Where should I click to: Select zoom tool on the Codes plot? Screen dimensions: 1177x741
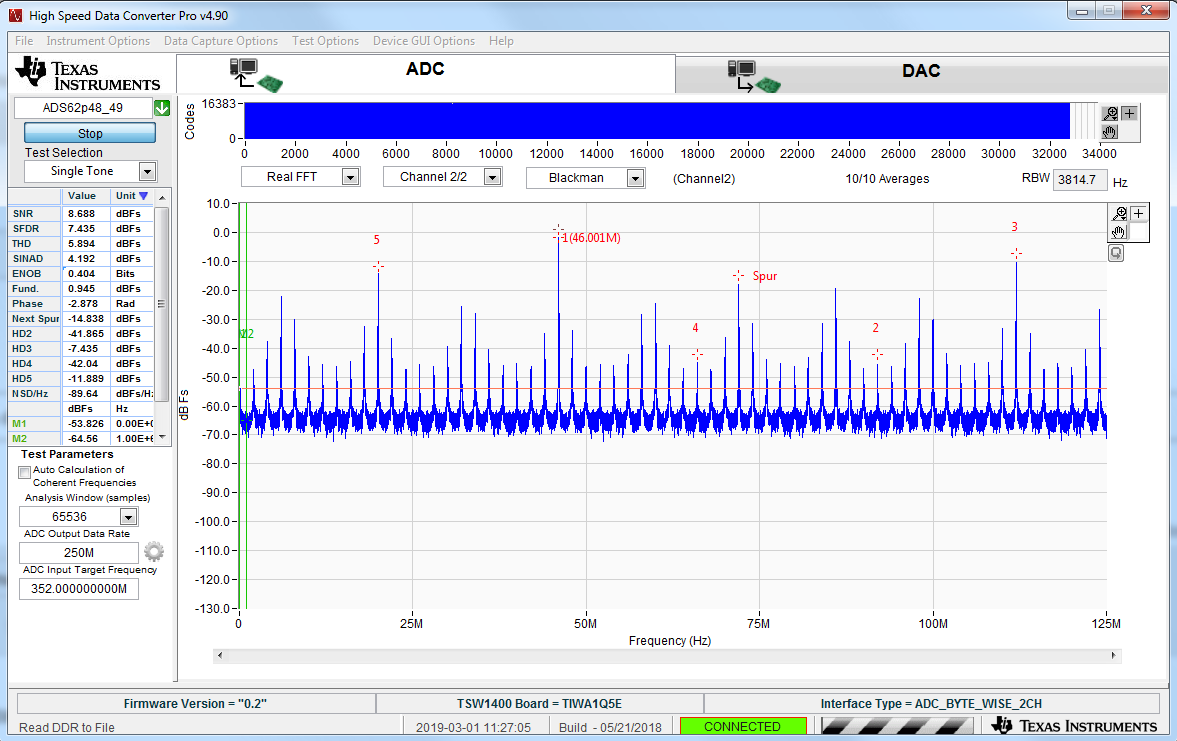pos(1110,113)
